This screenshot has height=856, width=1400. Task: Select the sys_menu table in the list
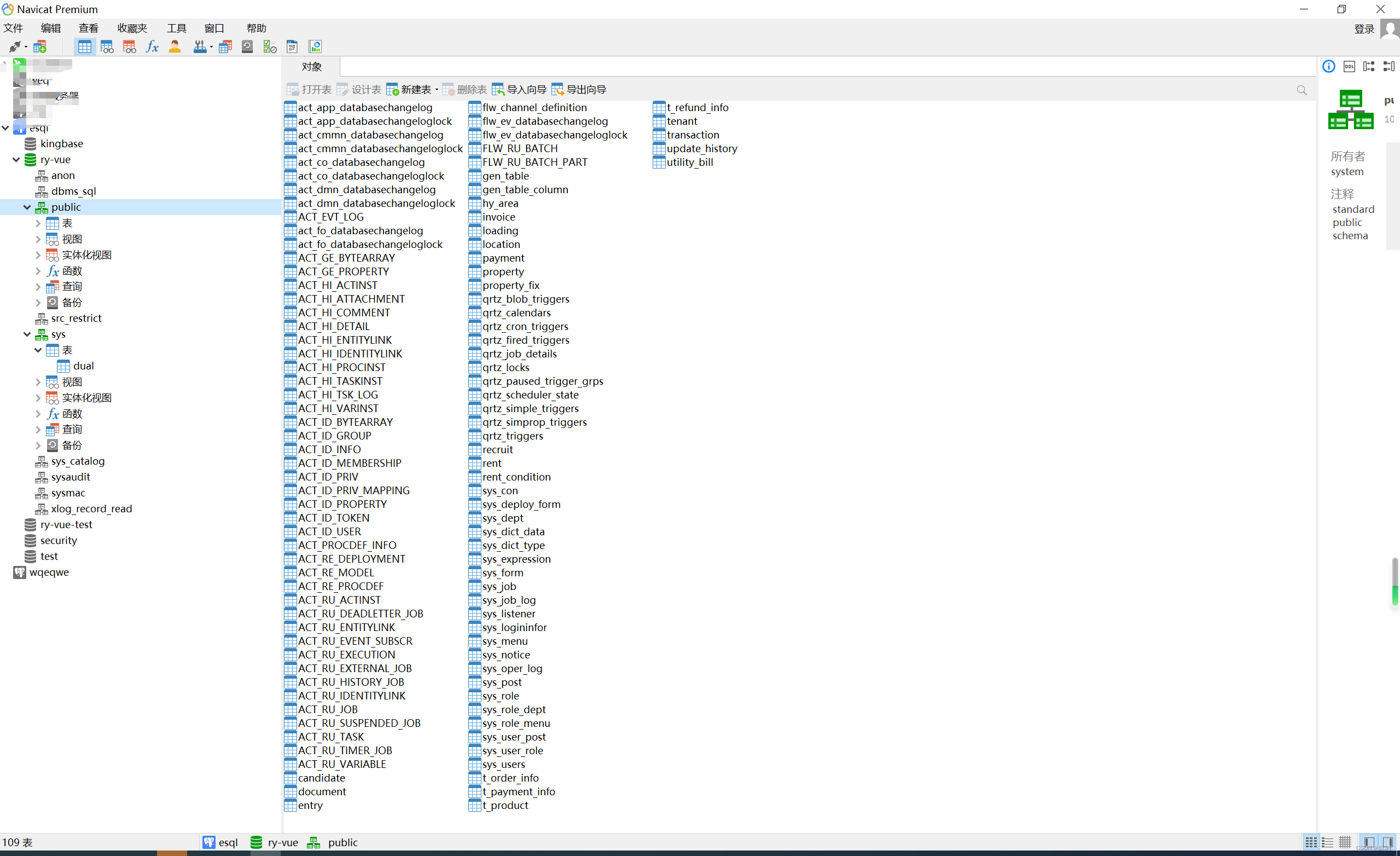tap(504, 641)
